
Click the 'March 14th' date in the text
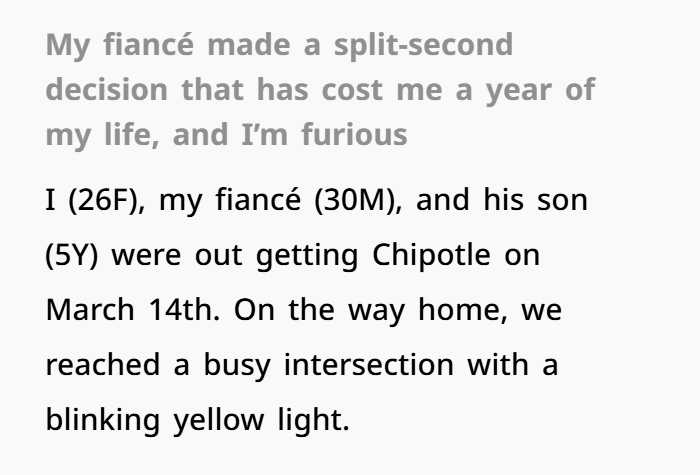pyautogui.click(x=133, y=310)
